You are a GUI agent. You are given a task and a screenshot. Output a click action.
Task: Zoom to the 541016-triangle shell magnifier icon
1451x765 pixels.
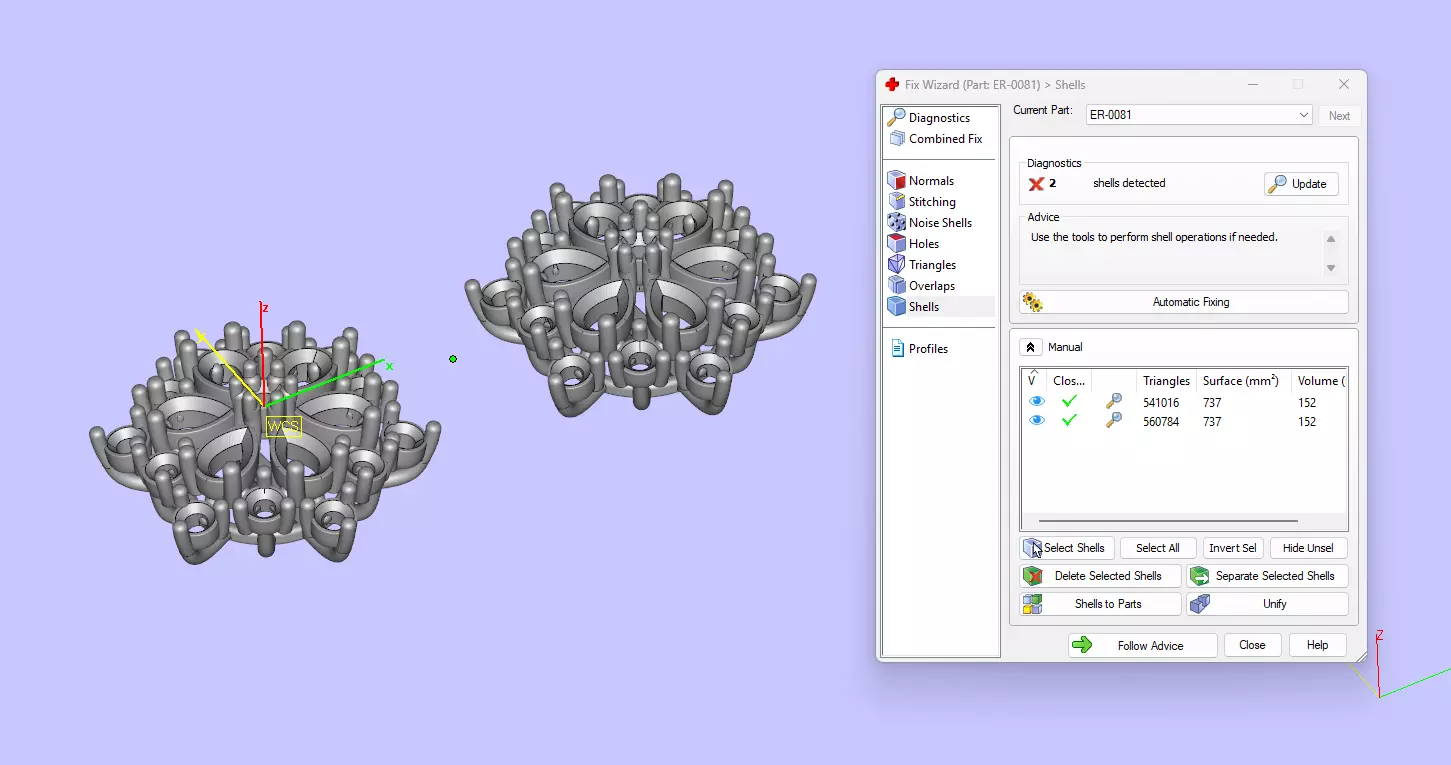(x=1113, y=402)
